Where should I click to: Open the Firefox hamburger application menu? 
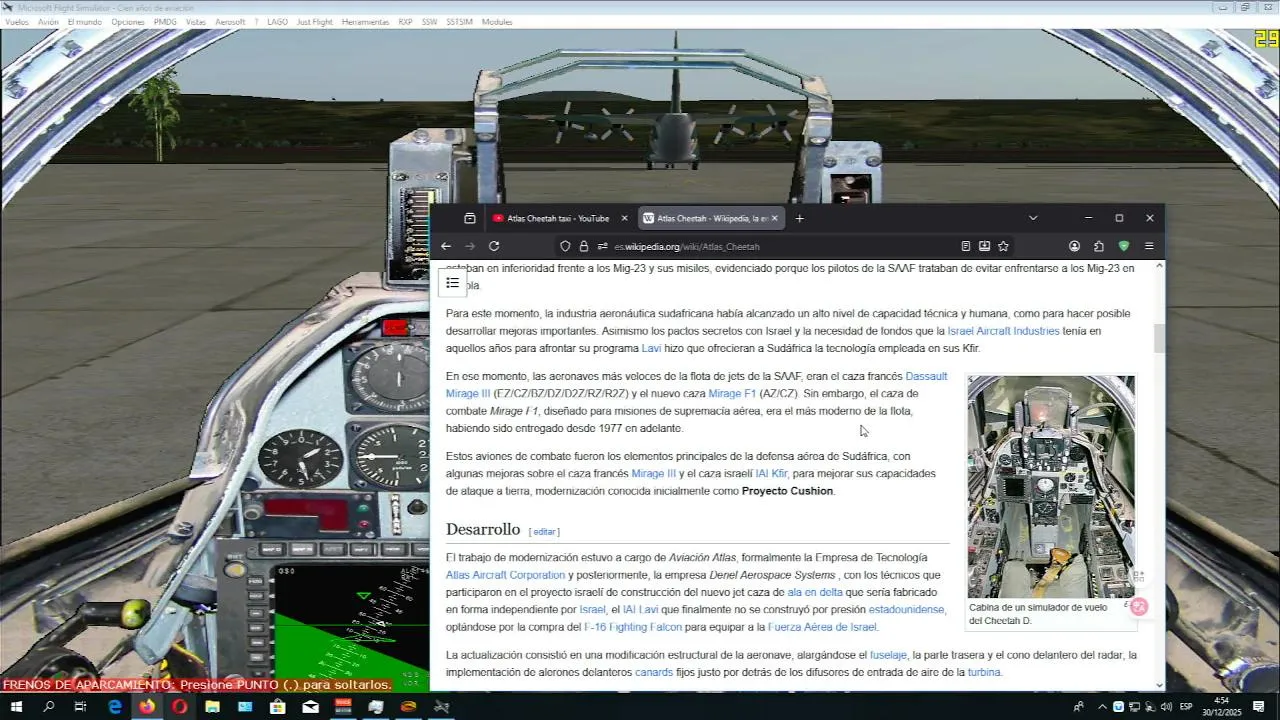1149,246
